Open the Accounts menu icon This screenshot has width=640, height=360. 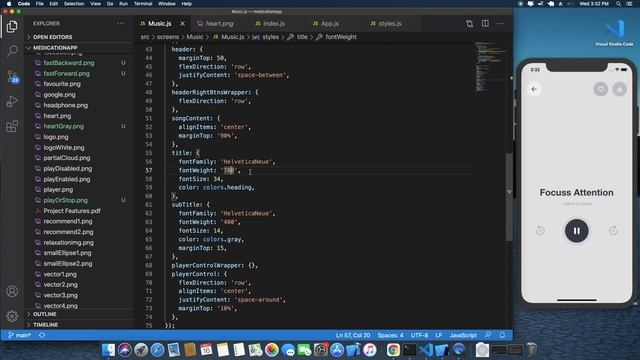12,291
